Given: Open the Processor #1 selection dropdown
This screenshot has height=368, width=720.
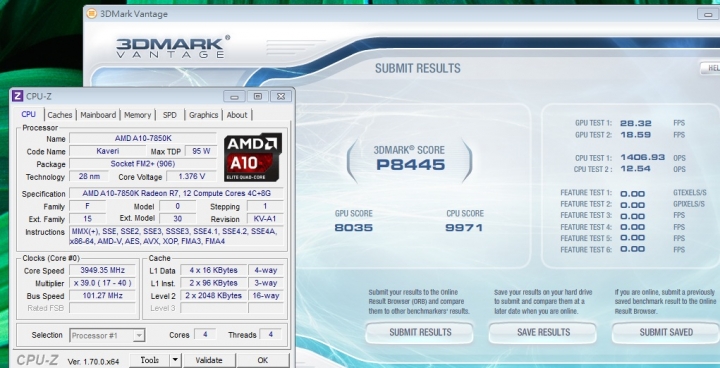Looking at the screenshot, I should pos(107,335).
